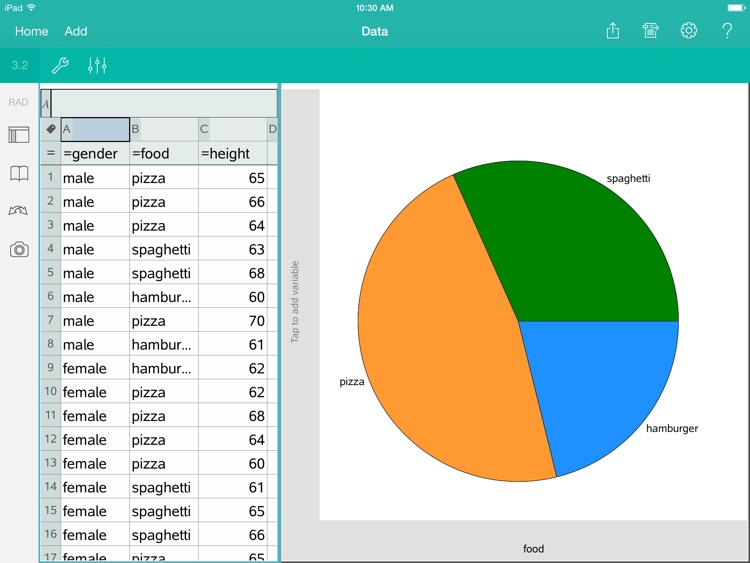This screenshot has width=750, height=563.
Task: Tap the Add button
Action: [x=76, y=31]
